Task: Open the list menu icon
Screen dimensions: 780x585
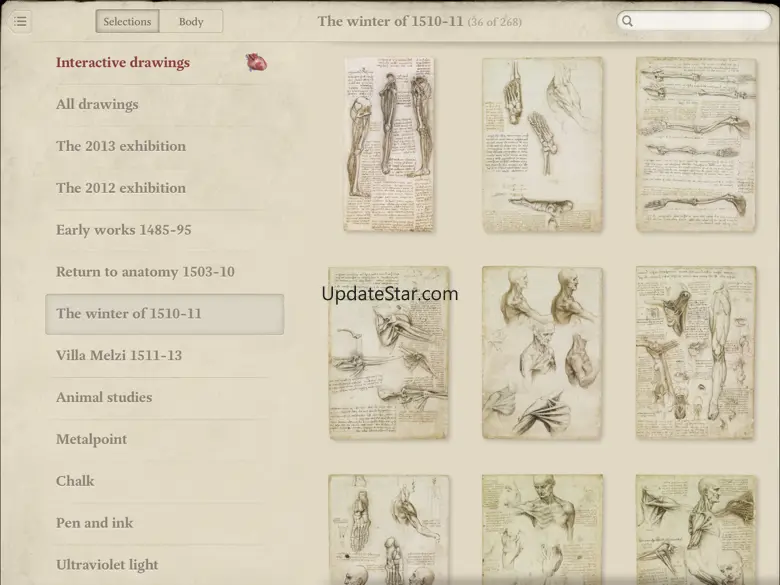Action: pyautogui.click(x=20, y=21)
